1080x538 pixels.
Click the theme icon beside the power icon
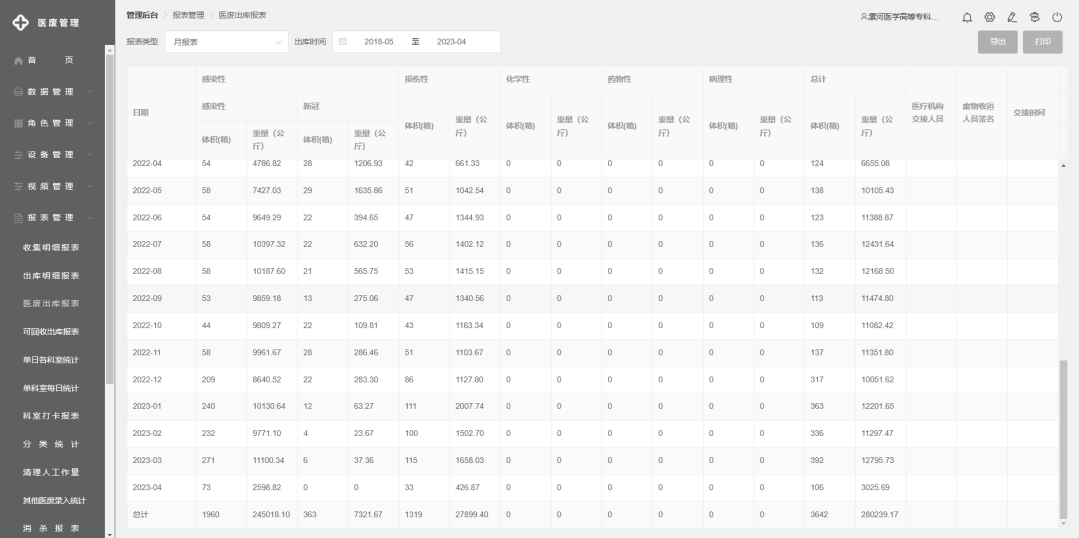click(1034, 17)
